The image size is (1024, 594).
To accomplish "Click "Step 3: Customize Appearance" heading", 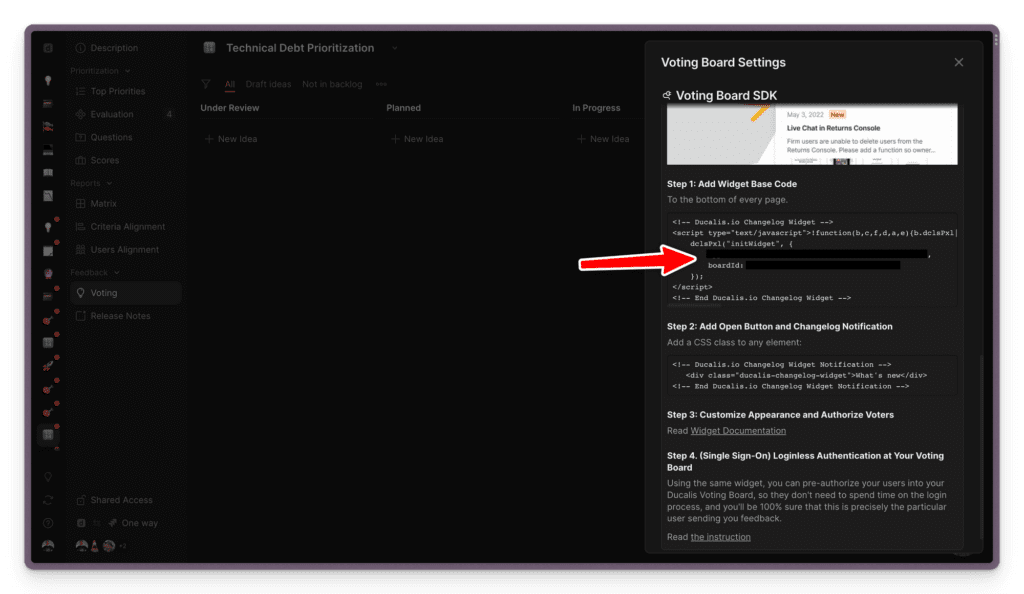I will click(780, 414).
